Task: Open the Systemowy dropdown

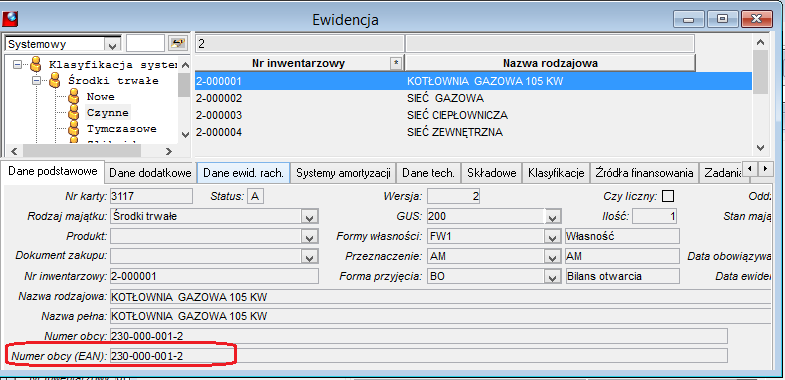Action: [x=113, y=44]
